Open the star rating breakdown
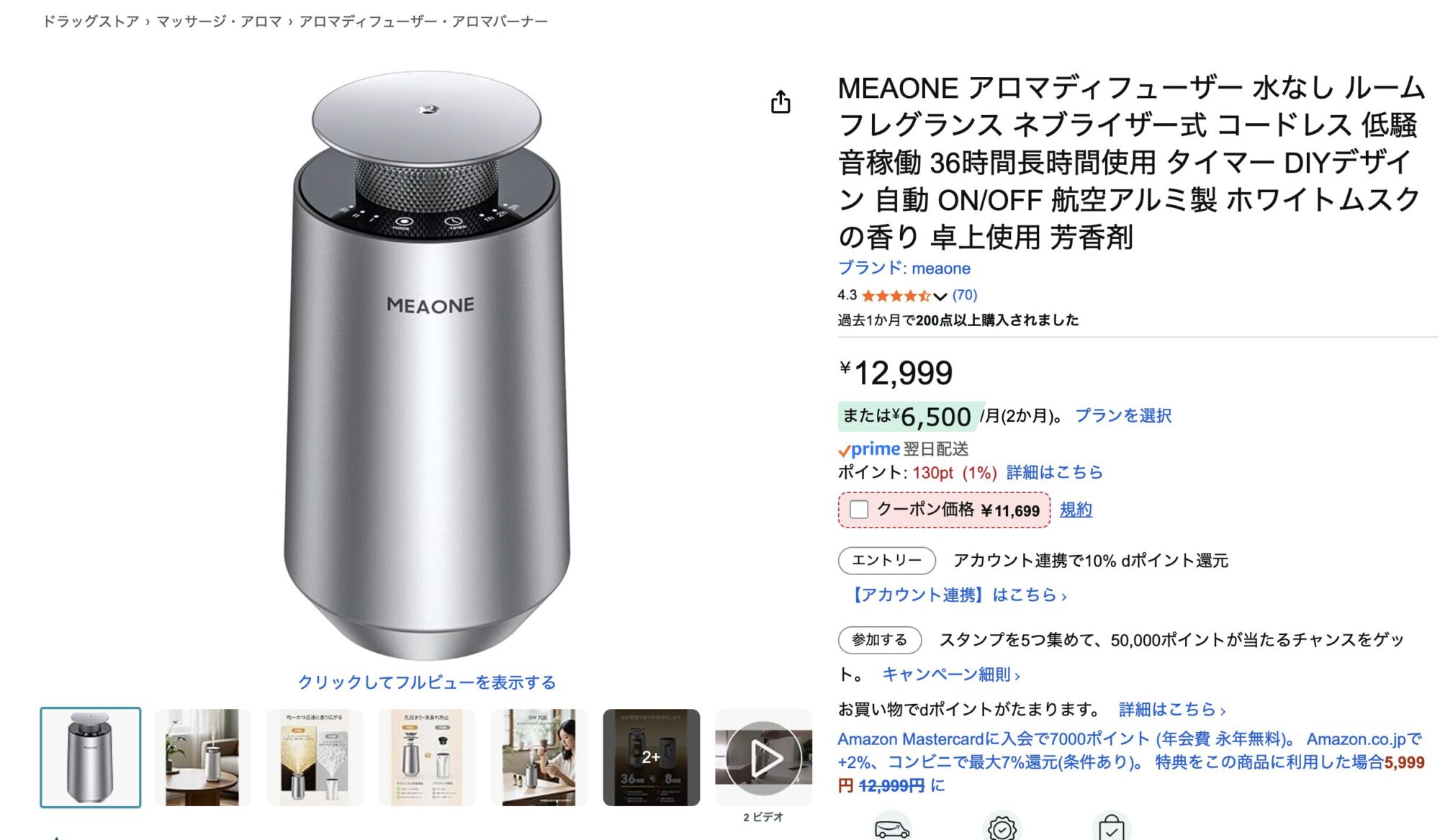The height and width of the screenshot is (840, 1440). (x=896, y=296)
